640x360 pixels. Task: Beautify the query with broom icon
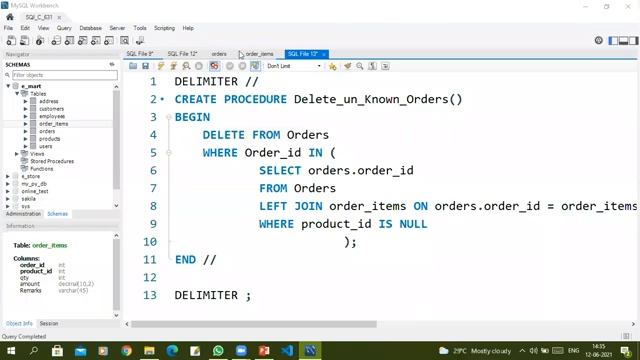click(347, 66)
